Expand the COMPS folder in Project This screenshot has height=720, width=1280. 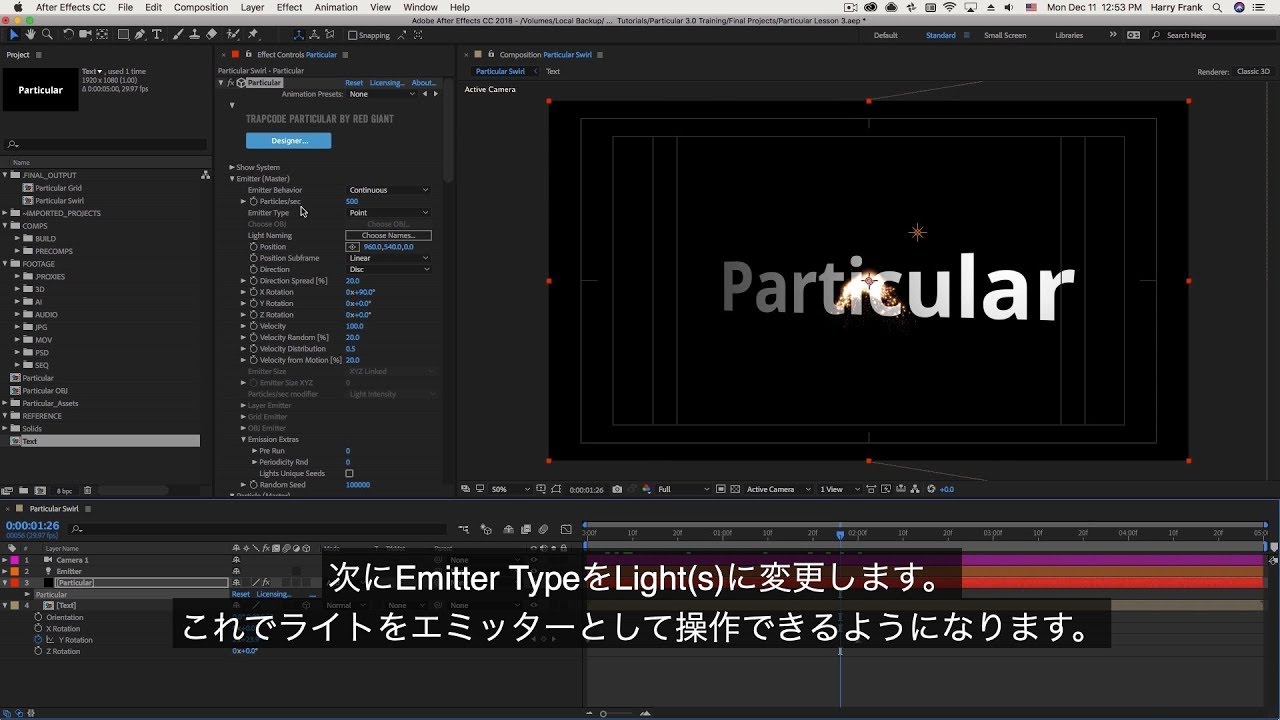5,226
